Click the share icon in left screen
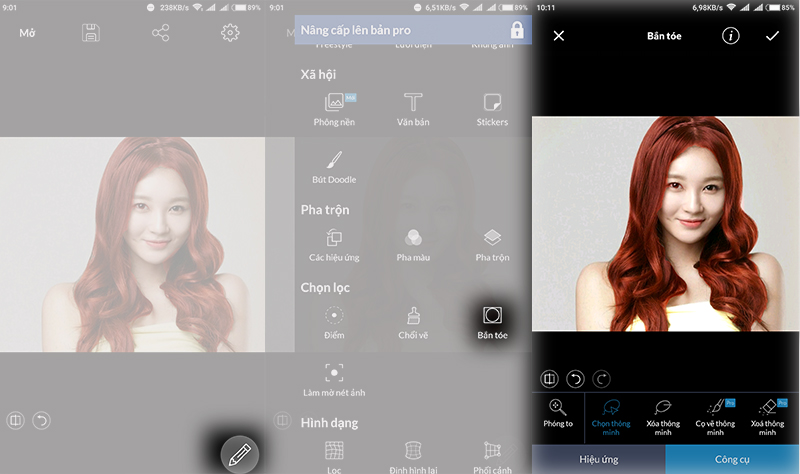Screen dimensions: 800x474 tap(160, 33)
